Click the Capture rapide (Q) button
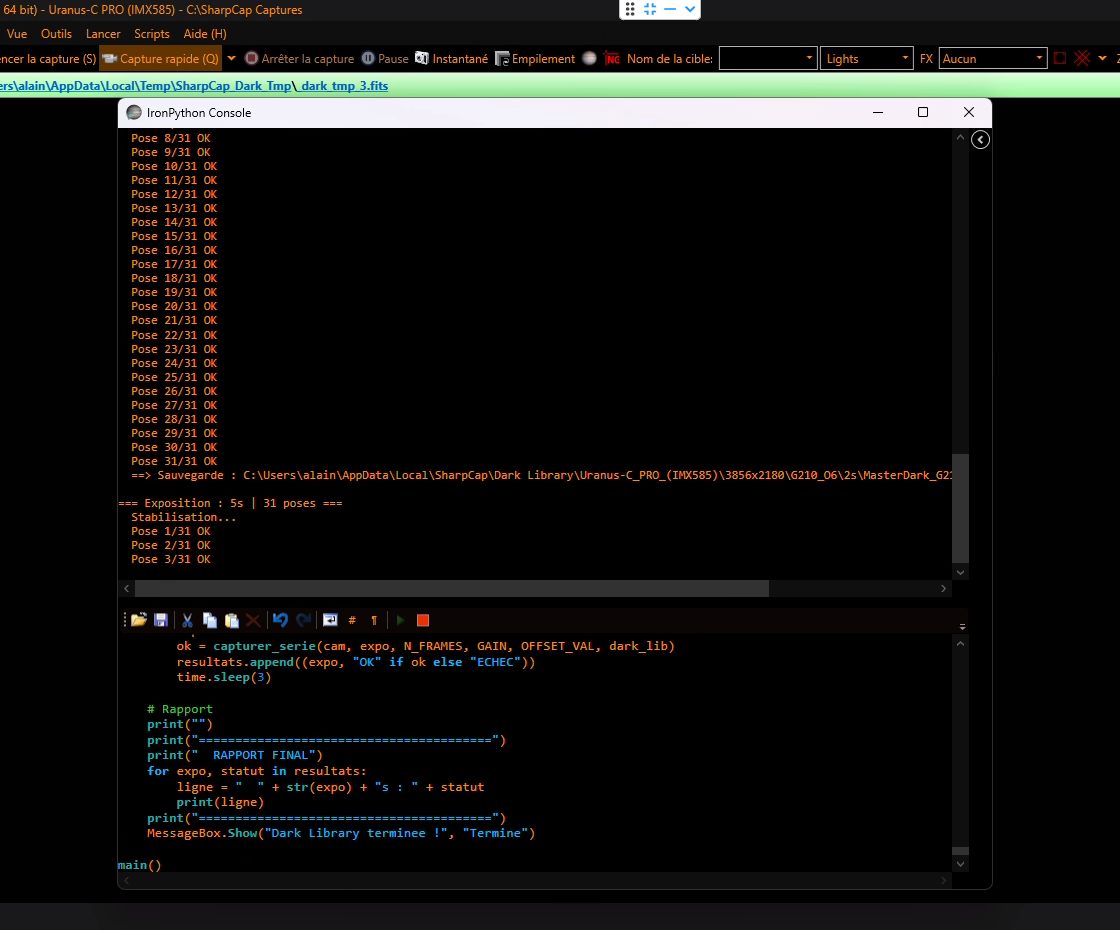This screenshot has width=1120, height=930. click(x=161, y=59)
